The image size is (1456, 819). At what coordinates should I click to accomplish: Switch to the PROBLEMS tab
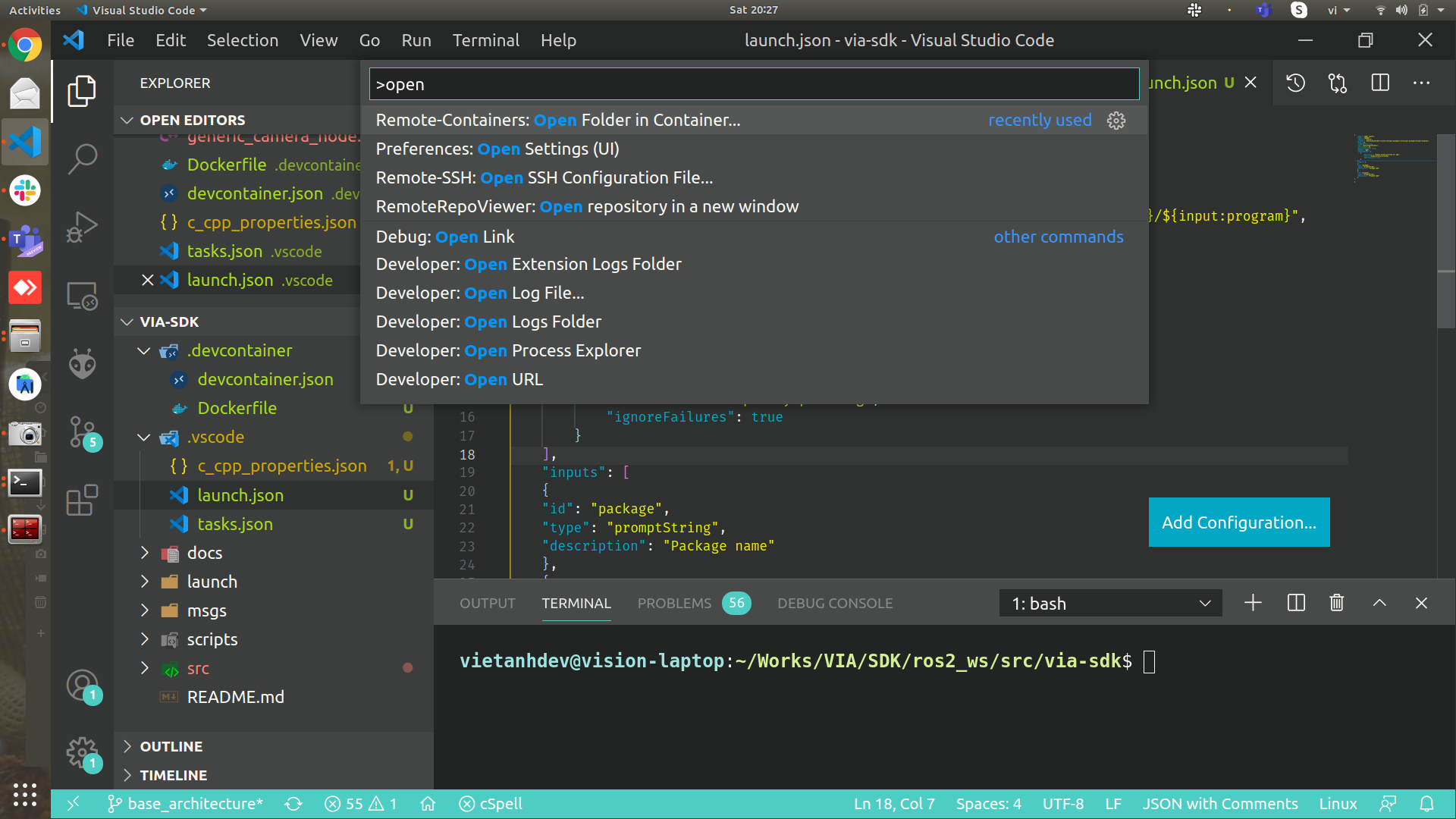[674, 603]
